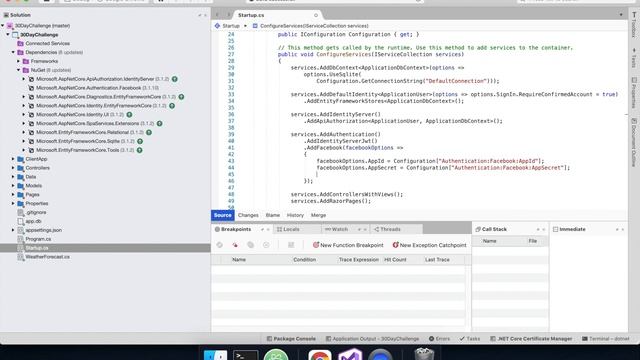Navigate forward with editor forward arrow
This screenshot has height=360, width=640.
click(x=228, y=15)
